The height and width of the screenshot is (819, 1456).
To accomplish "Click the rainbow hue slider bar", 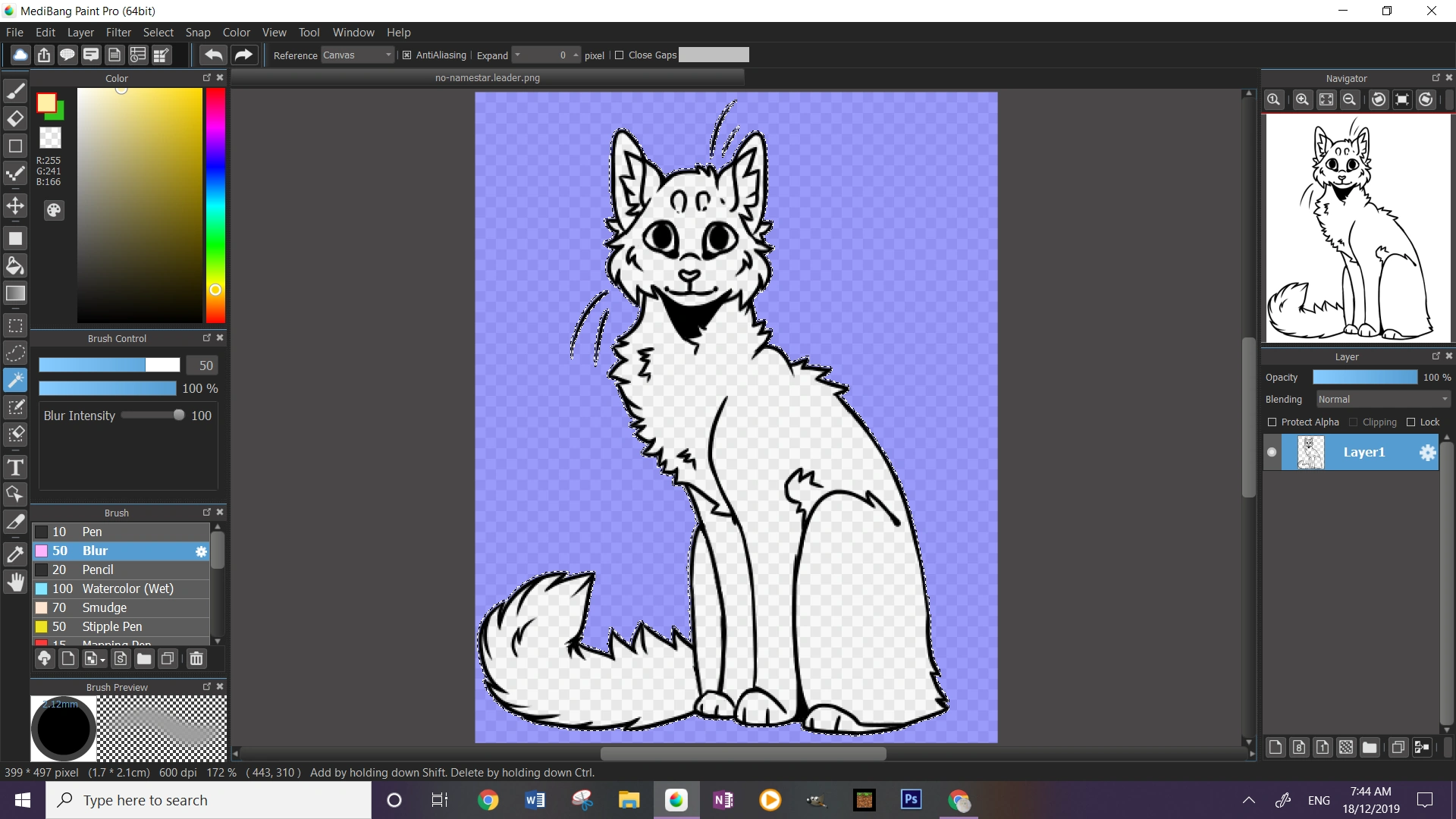I will pos(215,205).
